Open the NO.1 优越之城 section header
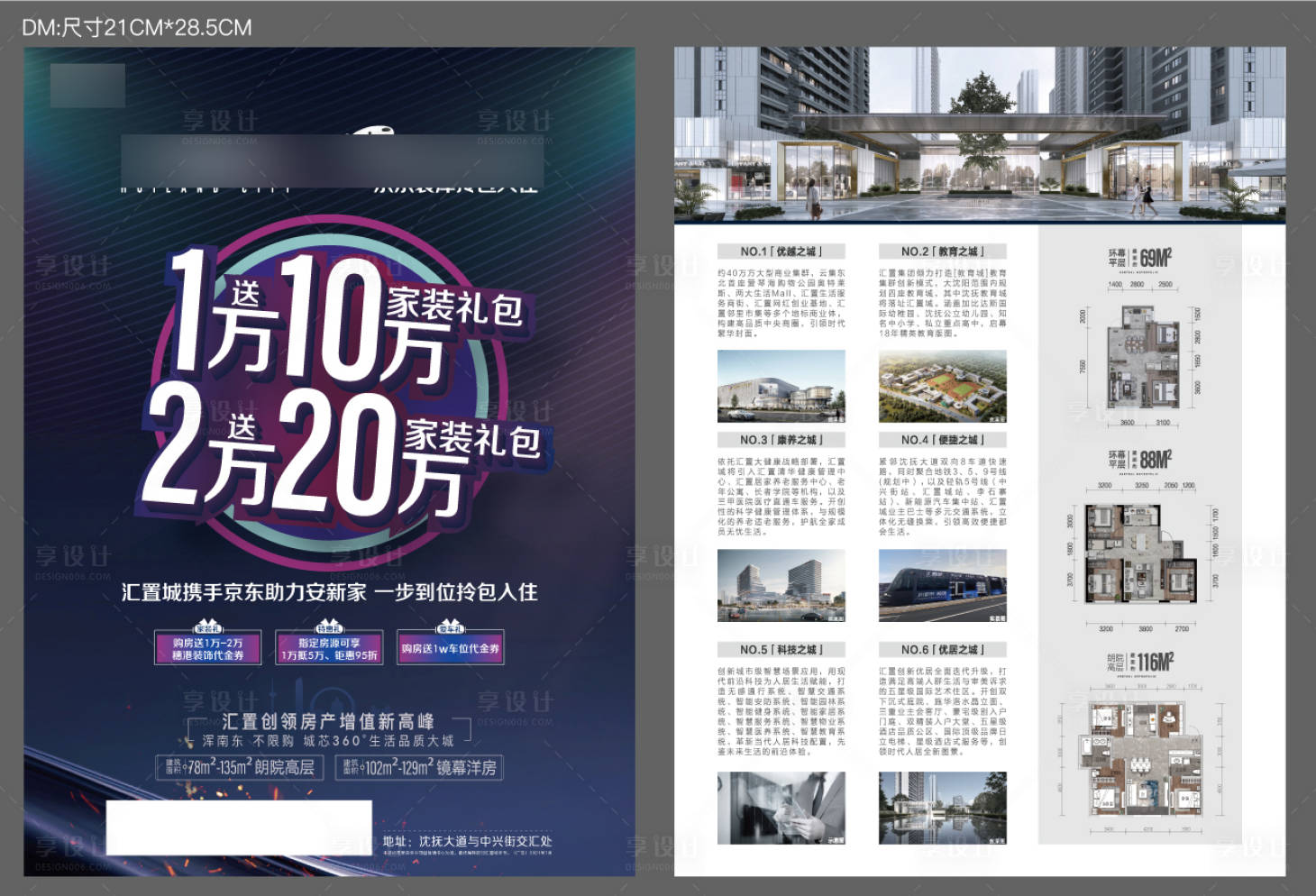Viewport: 1316px width, 896px height. [781, 251]
